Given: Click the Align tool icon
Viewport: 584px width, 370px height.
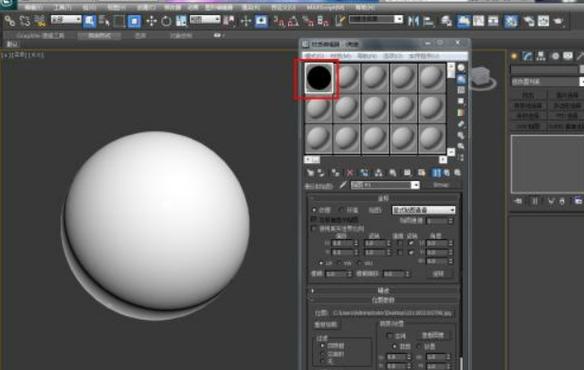Looking at the screenshot, I should pos(428,21).
